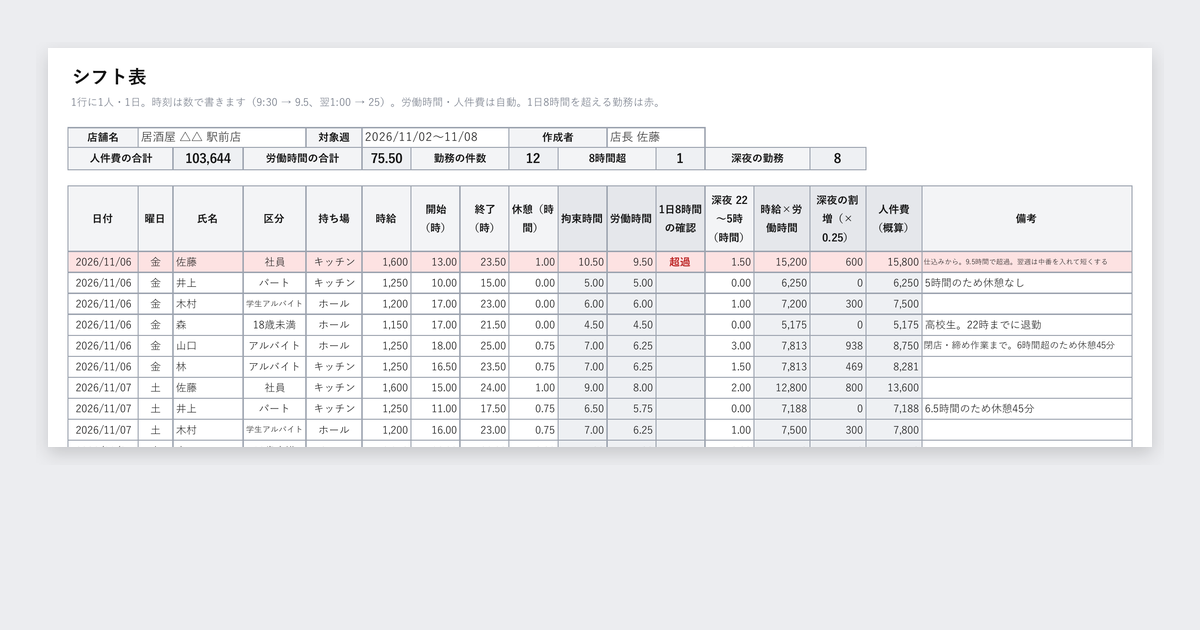Viewport: 1200px width, 630px height.
Task: Select the 人件費の合計 value 103,644
Action: (208, 158)
